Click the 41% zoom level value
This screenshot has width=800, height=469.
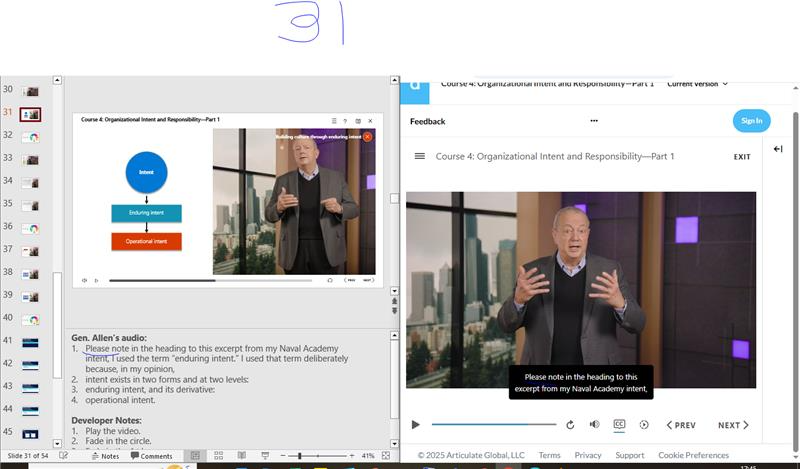[x=368, y=456]
